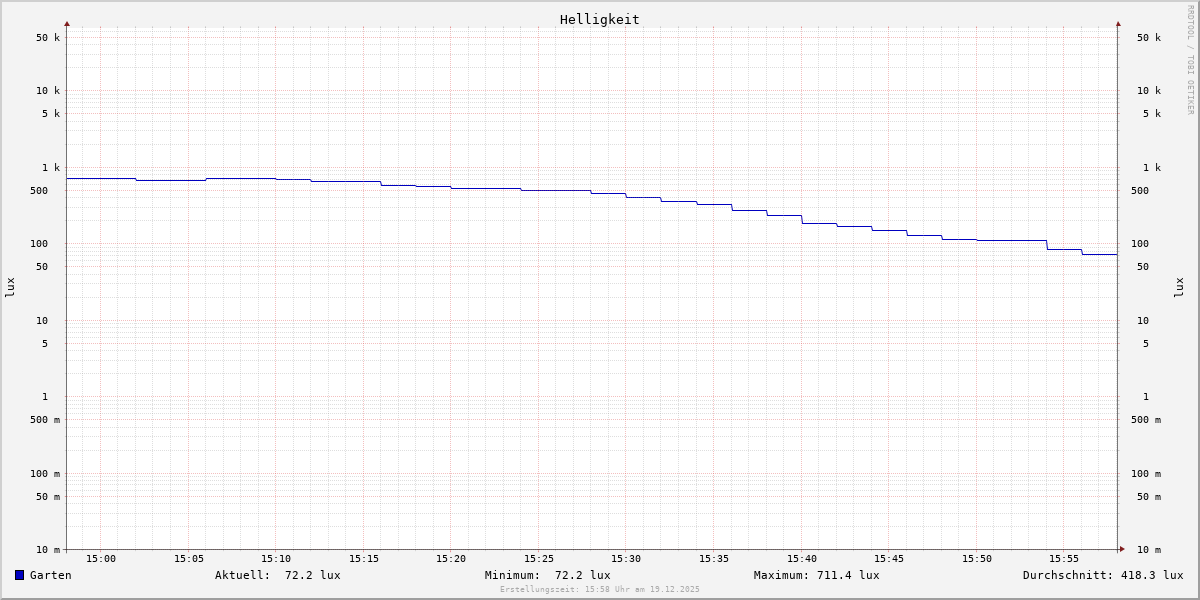Select the Aktuell 72.2 lux value

click(x=277, y=575)
